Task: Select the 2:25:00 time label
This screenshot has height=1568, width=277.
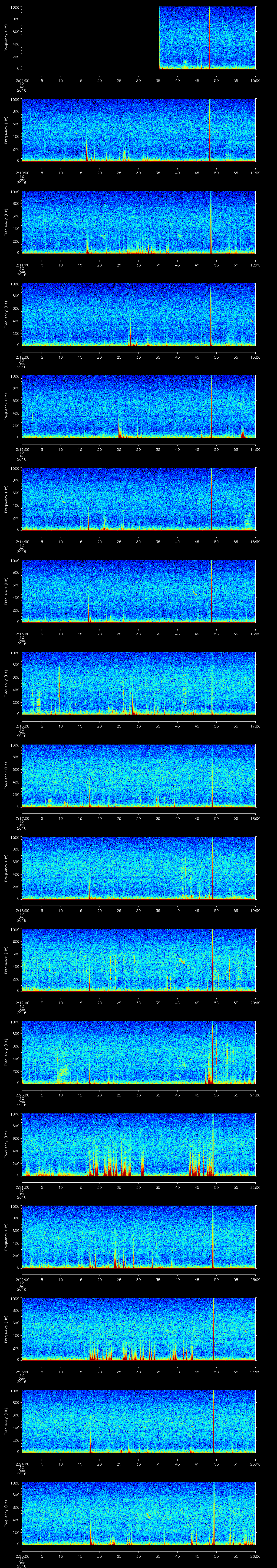Action: 21,1556
